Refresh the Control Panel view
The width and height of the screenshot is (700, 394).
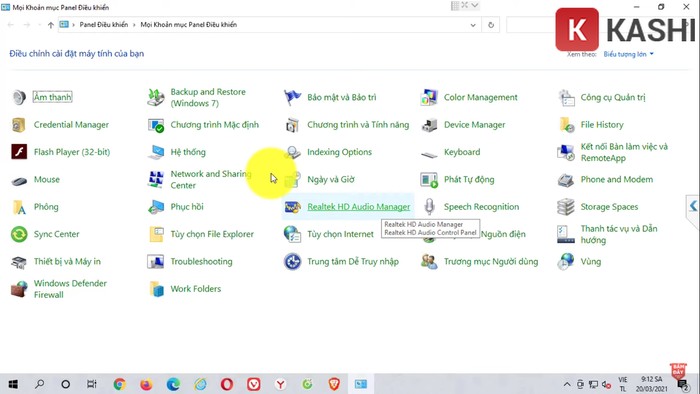pyautogui.click(x=491, y=25)
